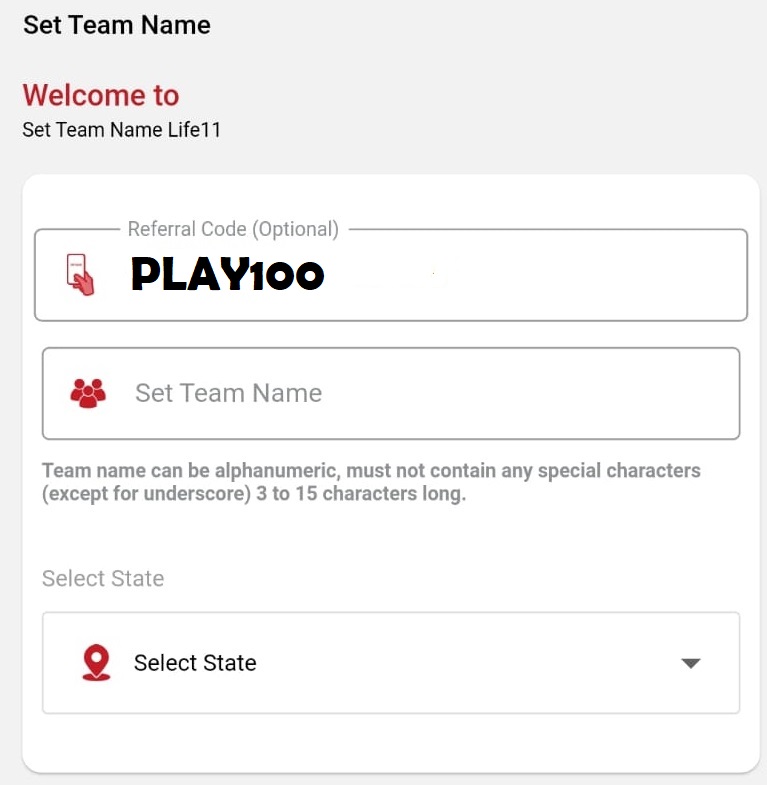Click the 'Set Team Name Life11' subtitle
Screen dimensions: 767x785
click(x=122, y=130)
